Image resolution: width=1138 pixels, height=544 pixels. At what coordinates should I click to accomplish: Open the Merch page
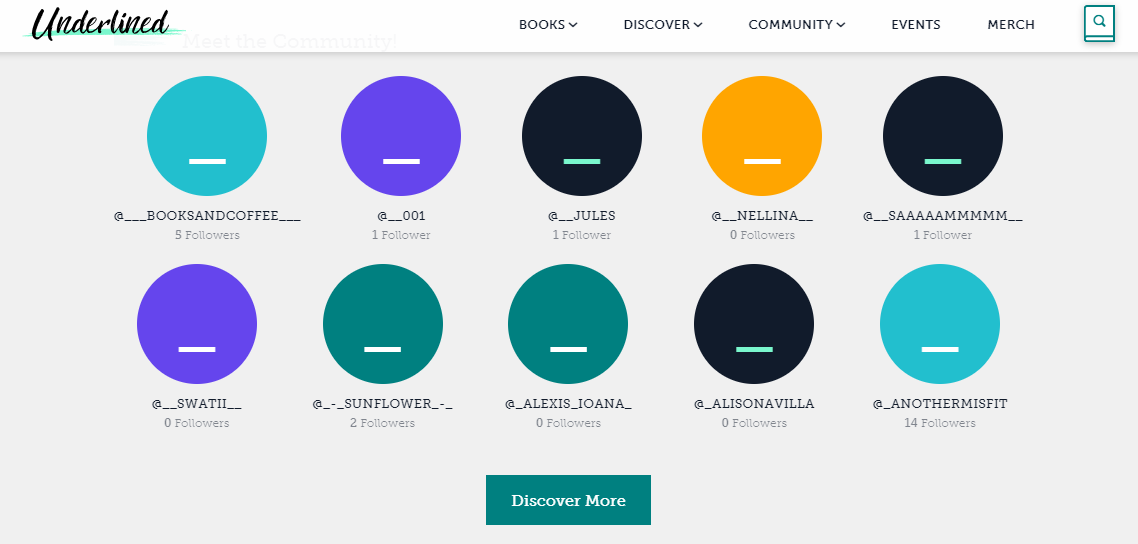1011,25
